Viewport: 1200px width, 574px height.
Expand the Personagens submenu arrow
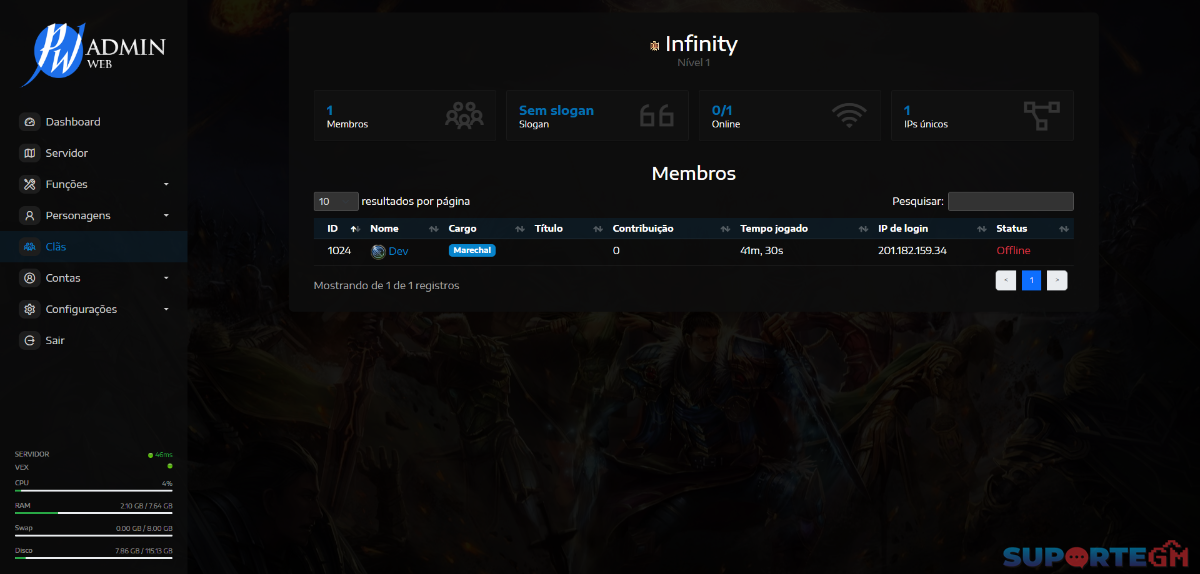tap(166, 216)
